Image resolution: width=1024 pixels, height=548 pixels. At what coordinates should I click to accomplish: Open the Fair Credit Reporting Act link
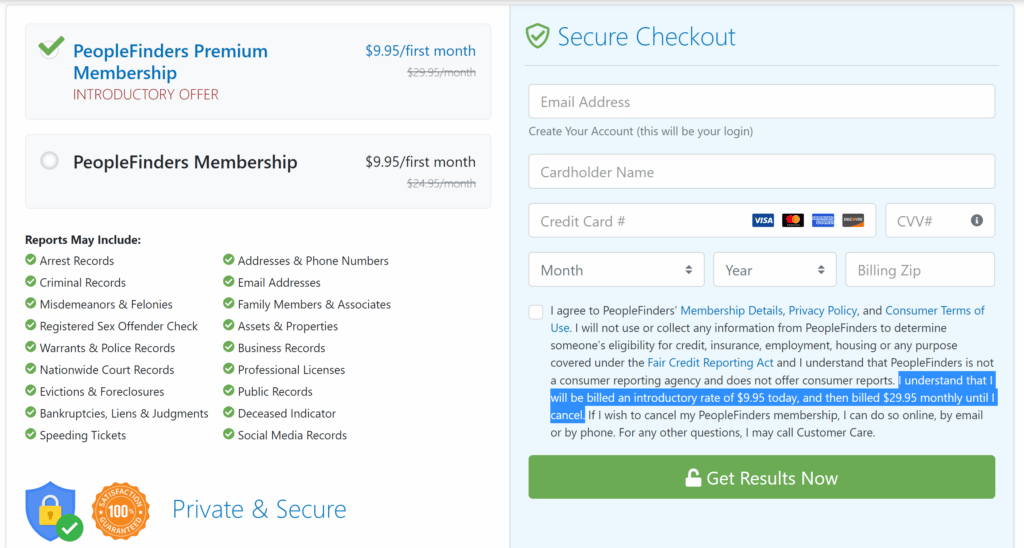coord(710,363)
